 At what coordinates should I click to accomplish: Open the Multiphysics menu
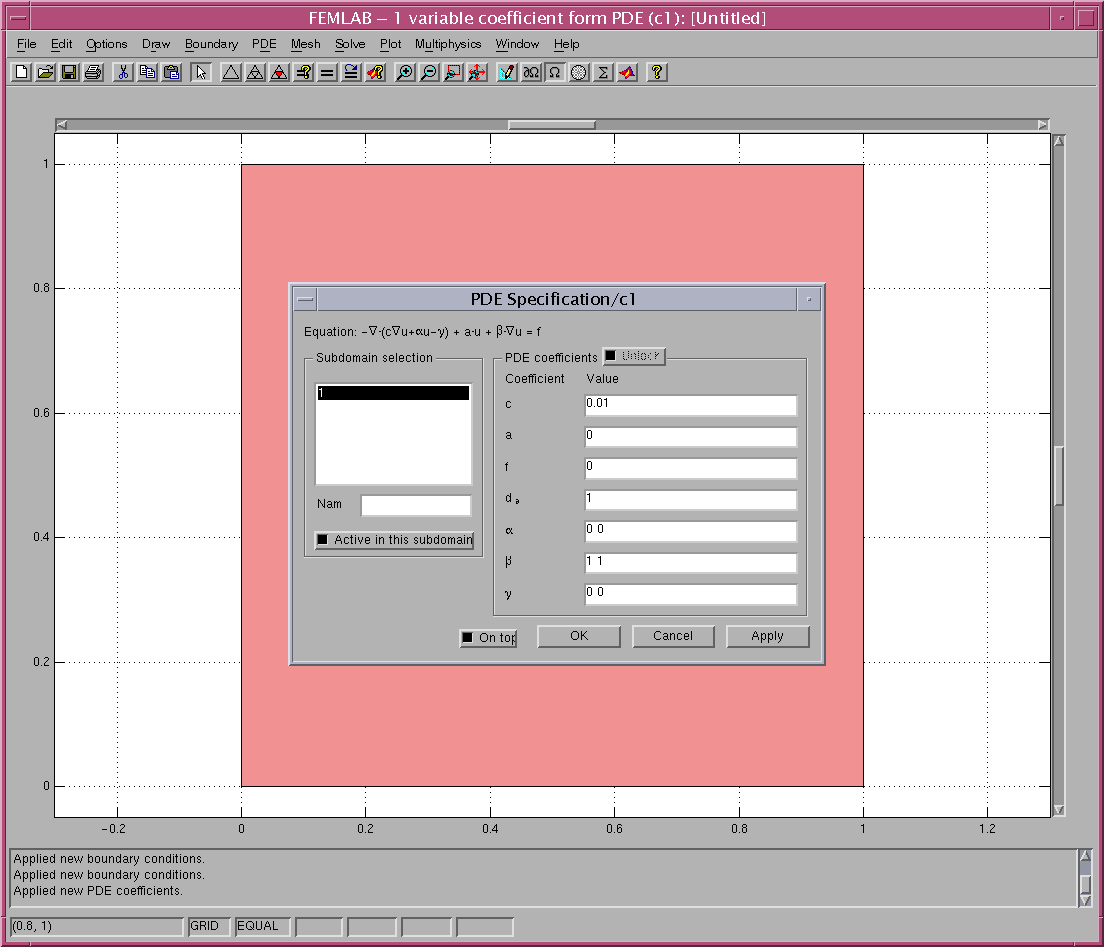pyautogui.click(x=448, y=44)
